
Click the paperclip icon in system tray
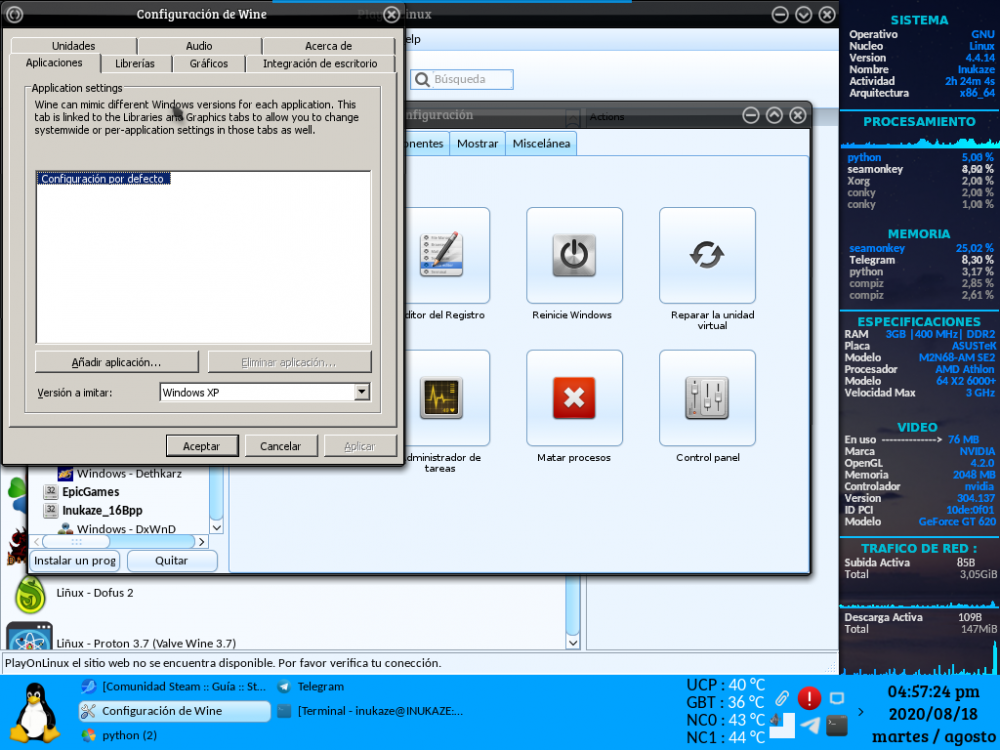coord(782,697)
